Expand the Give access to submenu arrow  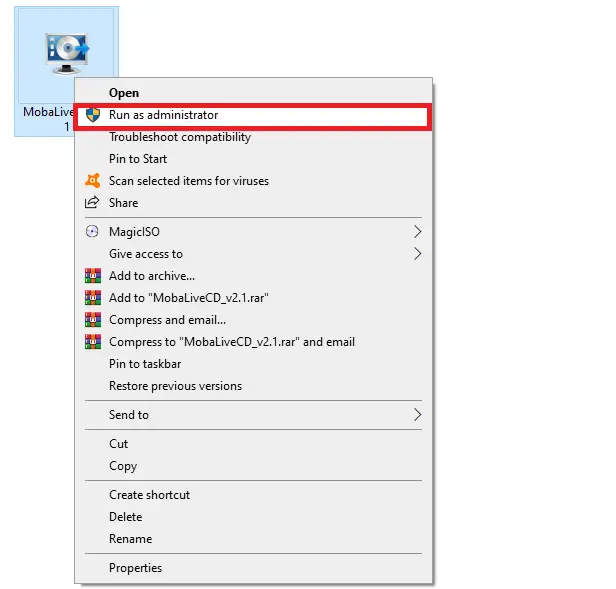point(417,254)
